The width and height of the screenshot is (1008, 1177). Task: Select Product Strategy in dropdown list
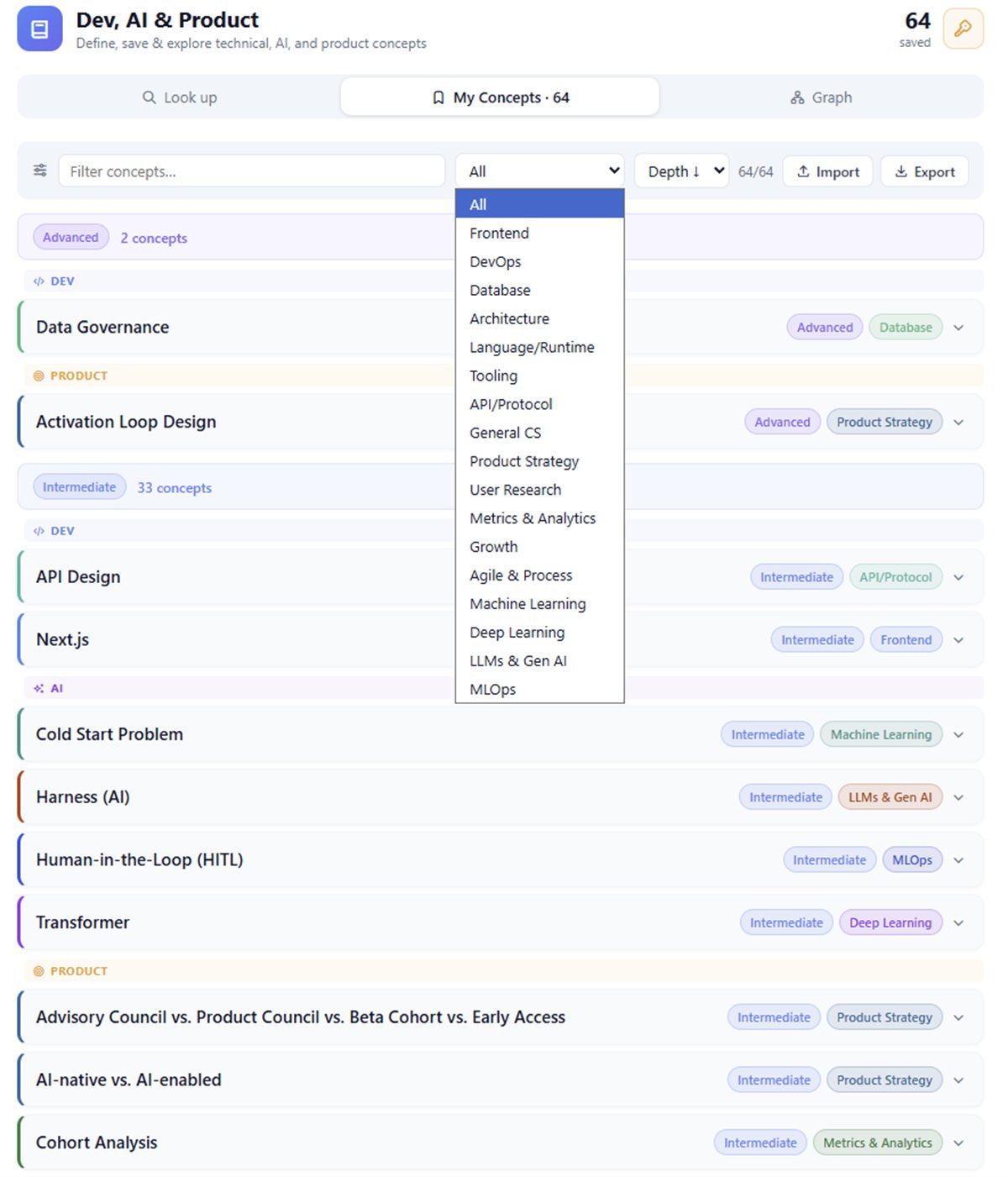pyautogui.click(x=539, y=461)
